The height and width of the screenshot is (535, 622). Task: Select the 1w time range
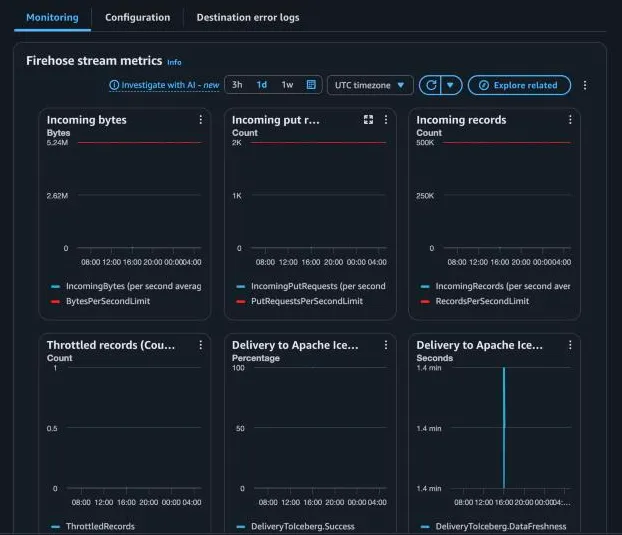[x=287, y=84]
